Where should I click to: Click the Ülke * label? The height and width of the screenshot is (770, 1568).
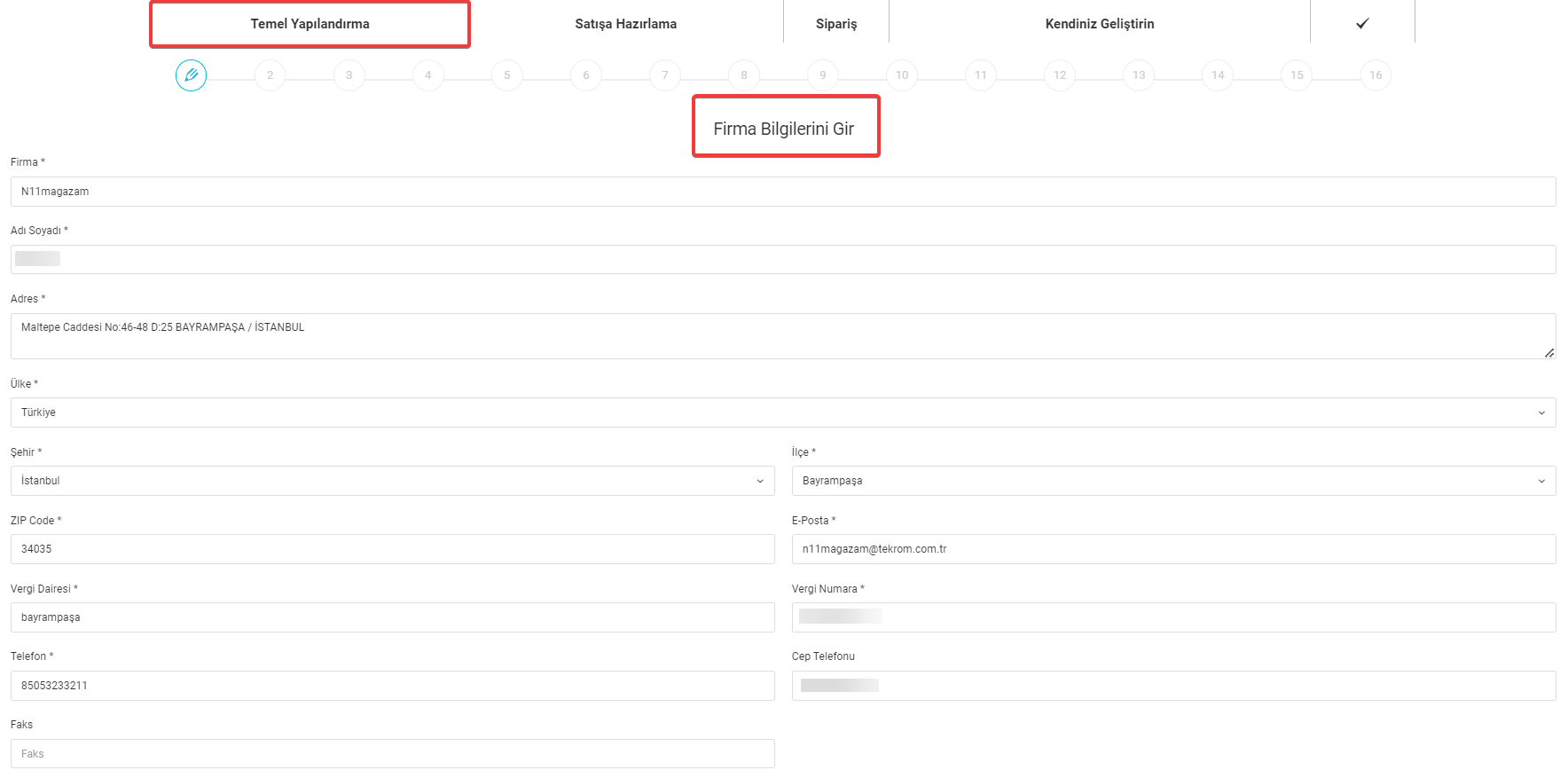(x=24, y=384)
